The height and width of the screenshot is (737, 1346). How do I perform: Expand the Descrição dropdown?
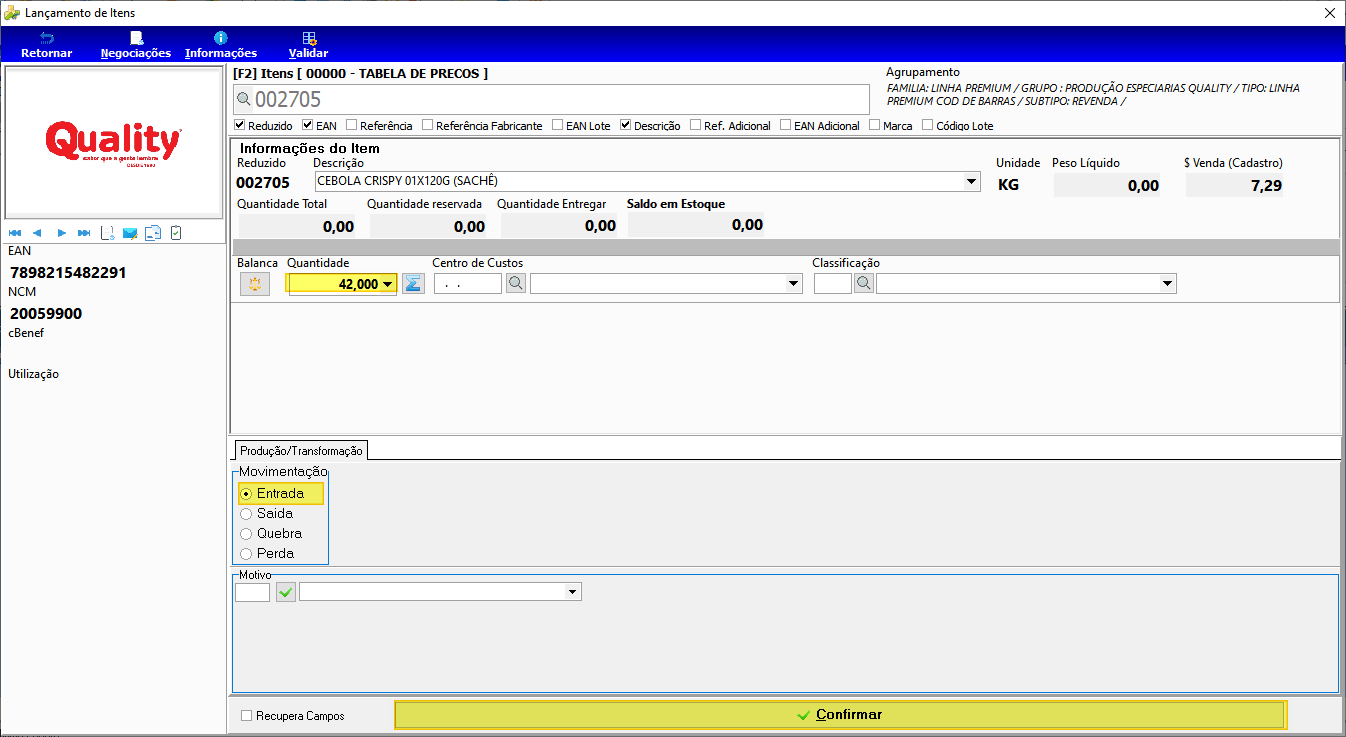[972, 182]
